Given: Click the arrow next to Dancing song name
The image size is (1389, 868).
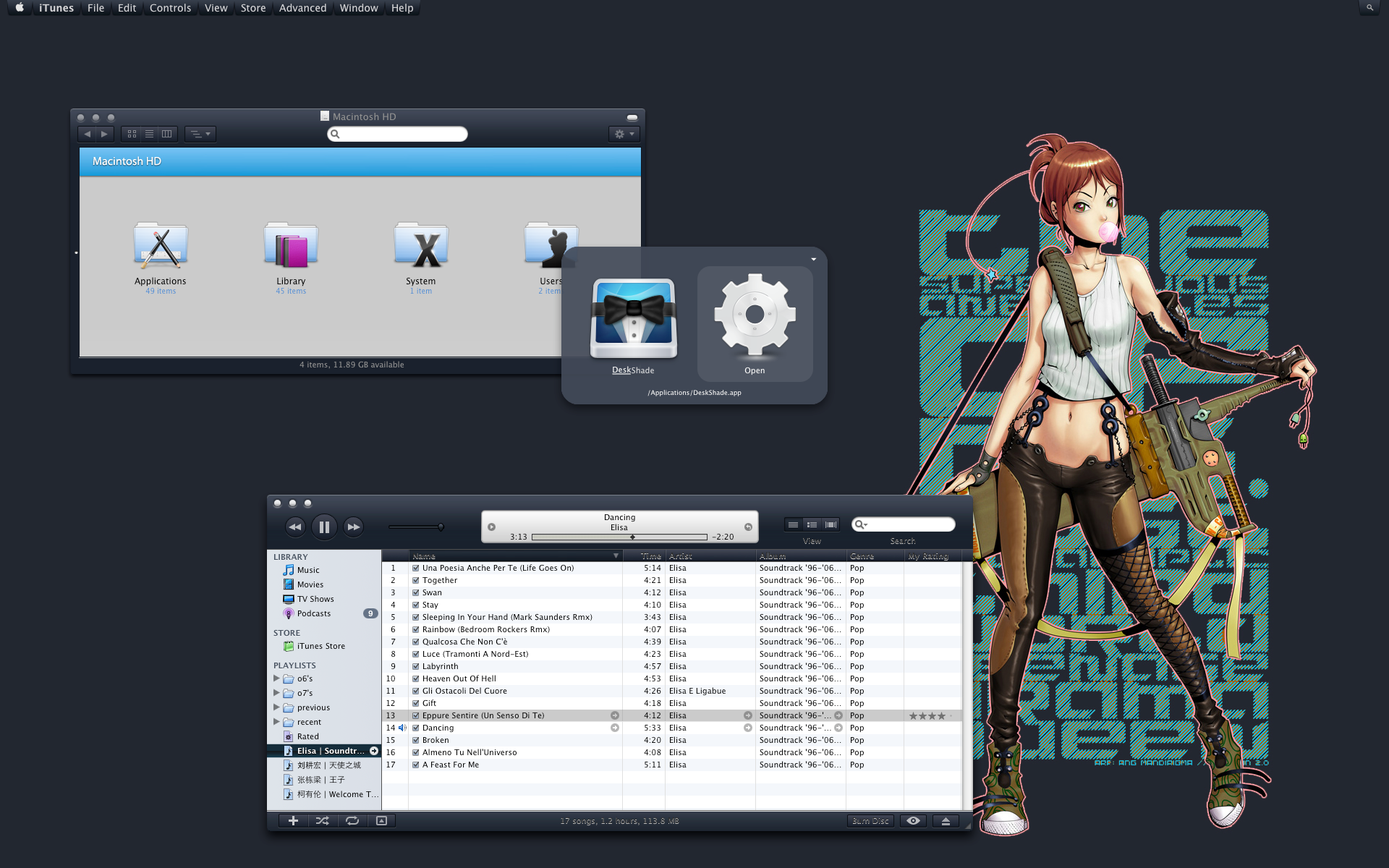Looking at the screenshot, I should (615, 728).
